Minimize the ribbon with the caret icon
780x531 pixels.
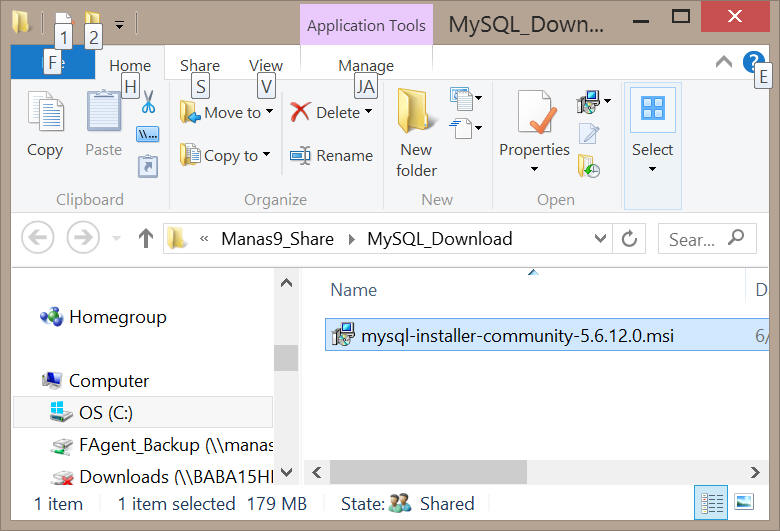[723, 62]
